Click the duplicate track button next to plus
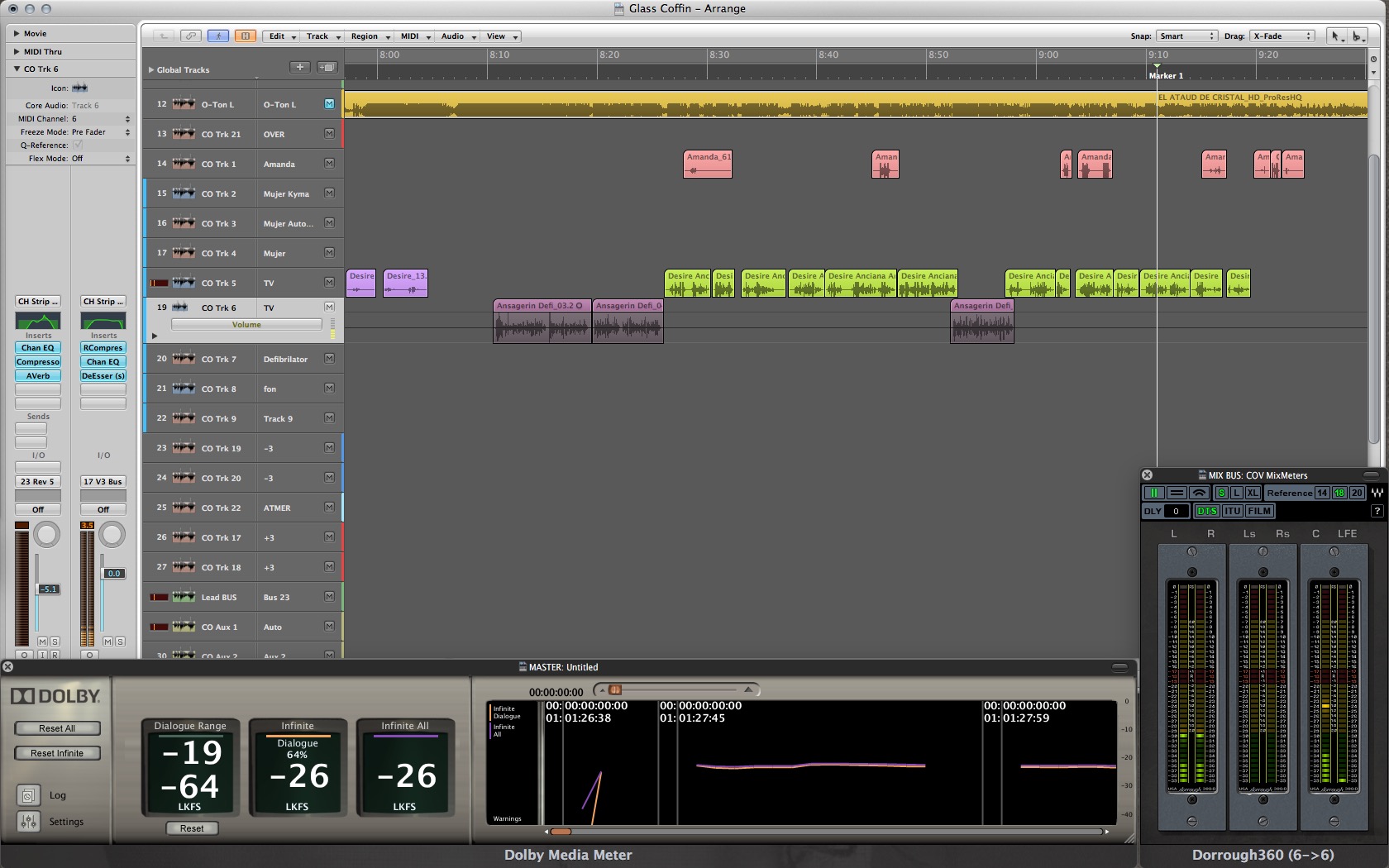Image resolution: width=1389 pixels, height=868 pixels. pyautogui.click(x=327, y=67)
